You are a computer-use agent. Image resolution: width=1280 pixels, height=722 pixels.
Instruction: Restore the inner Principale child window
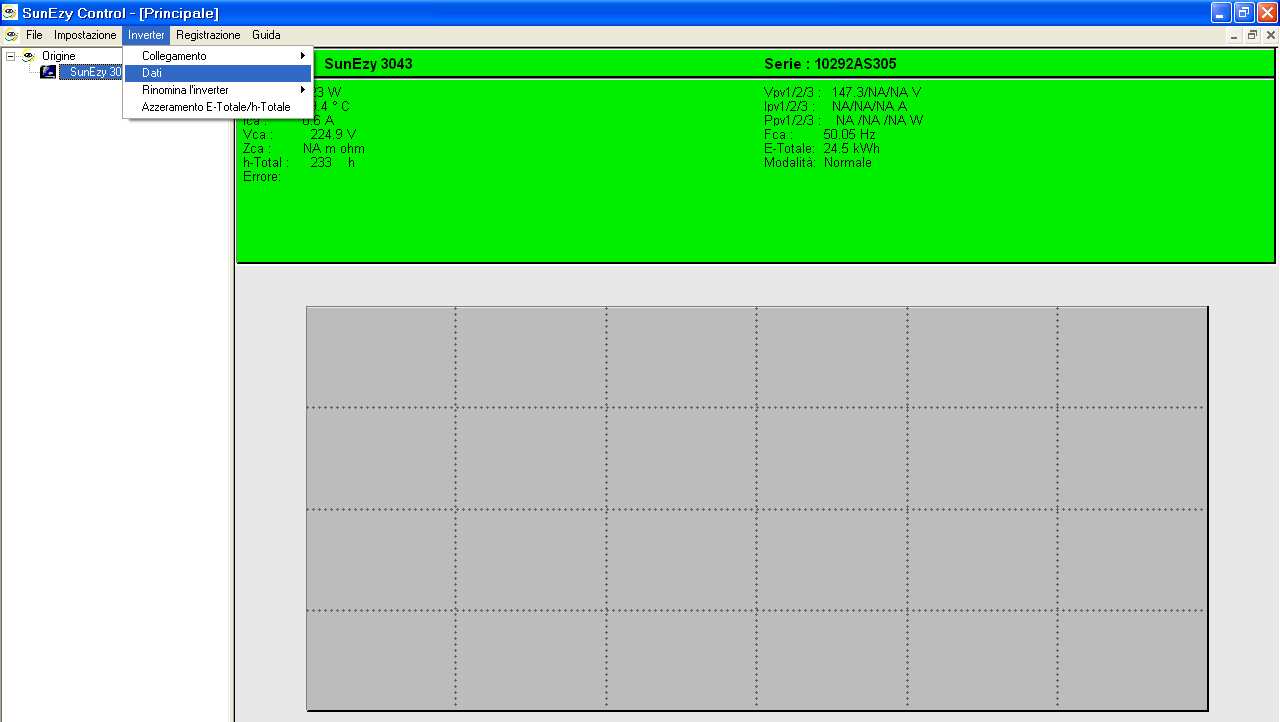[1252, 35]
